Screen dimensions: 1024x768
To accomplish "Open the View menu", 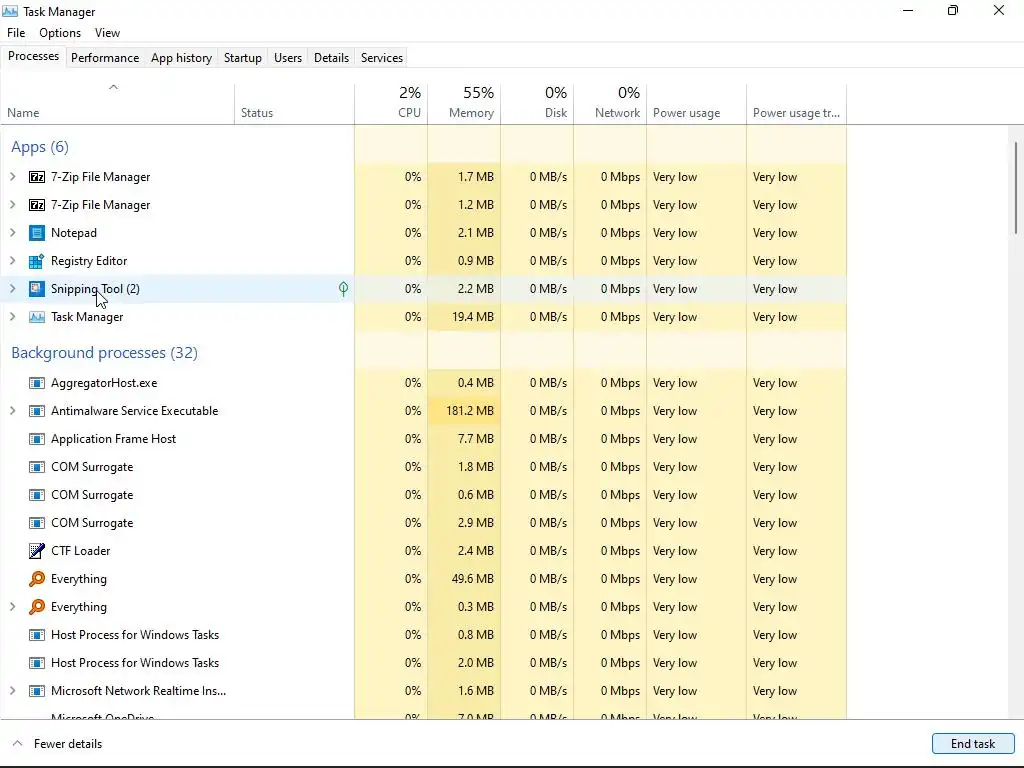I will [107, 33].
